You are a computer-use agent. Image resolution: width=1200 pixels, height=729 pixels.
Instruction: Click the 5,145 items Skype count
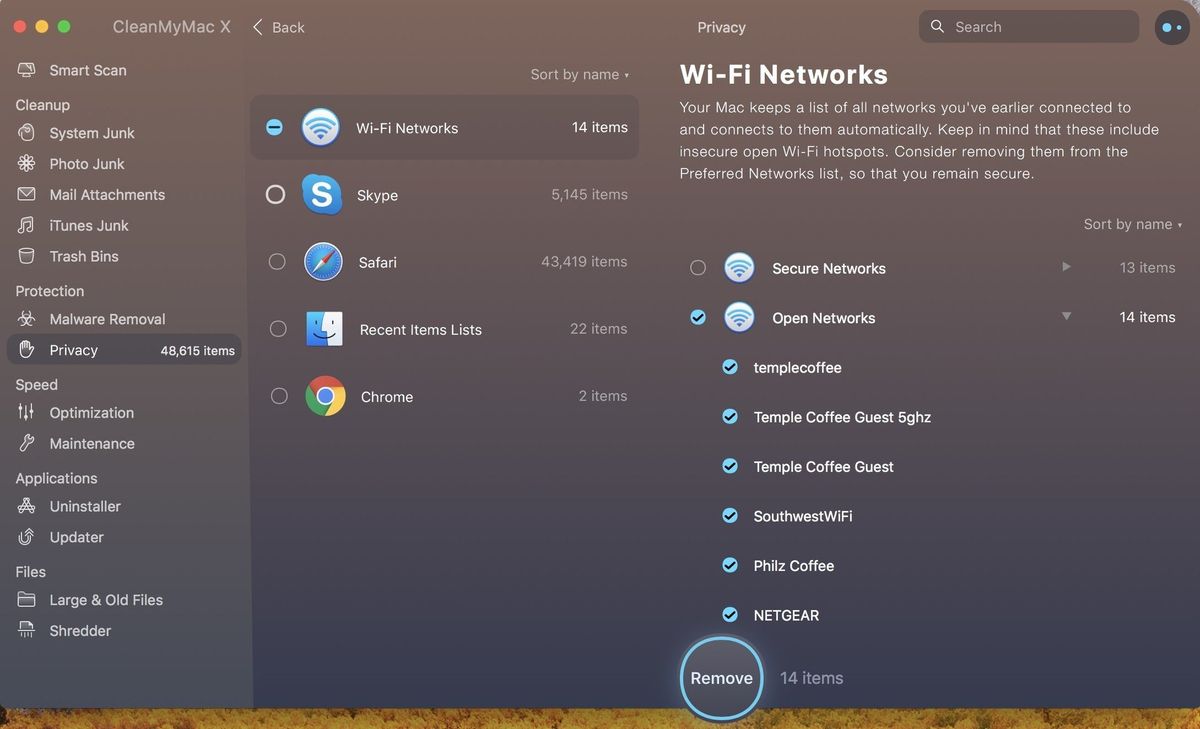[589, 195]
